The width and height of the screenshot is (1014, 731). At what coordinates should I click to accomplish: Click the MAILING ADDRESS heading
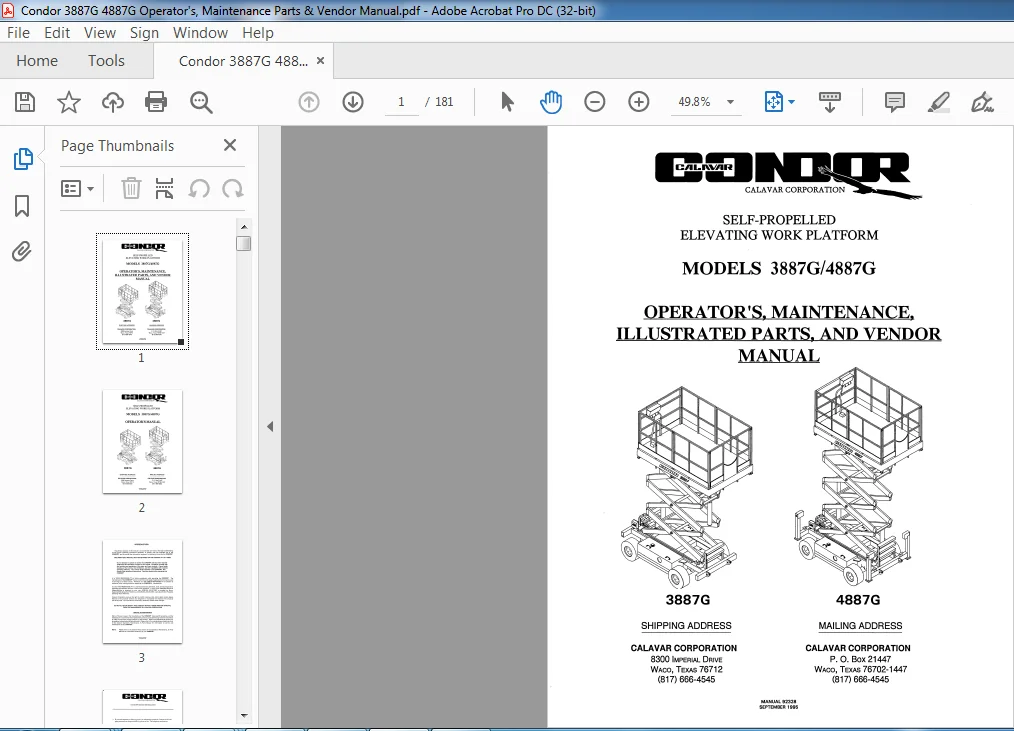pyautogui.click(x=860, y=626)
